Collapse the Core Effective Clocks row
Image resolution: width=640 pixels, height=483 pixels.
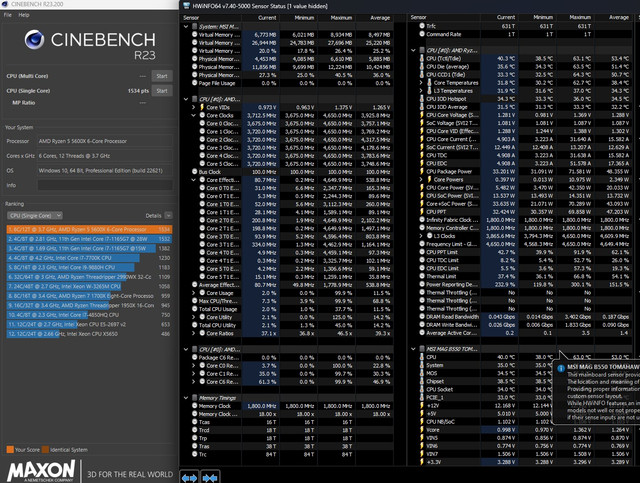coord(193,180)
